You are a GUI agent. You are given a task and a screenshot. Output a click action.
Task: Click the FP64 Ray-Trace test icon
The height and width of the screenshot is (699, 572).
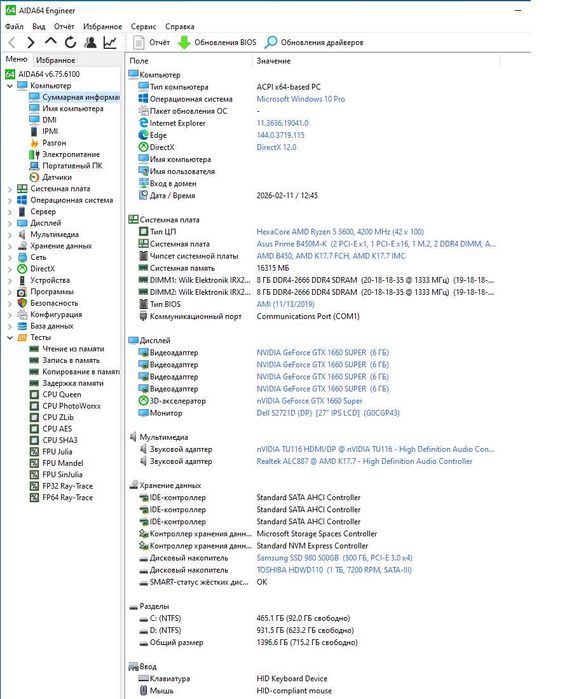point(34,498)
